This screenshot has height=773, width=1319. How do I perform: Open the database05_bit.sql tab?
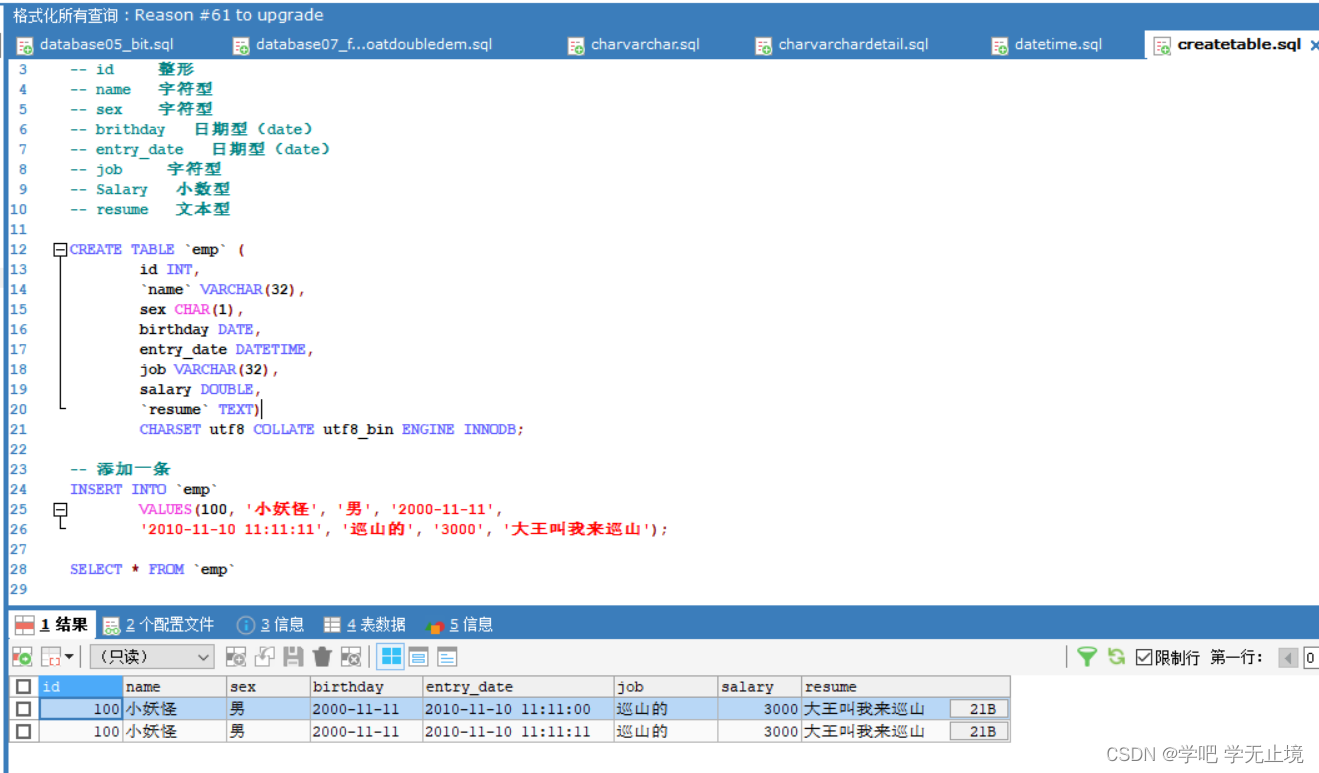tap(96, 45)
